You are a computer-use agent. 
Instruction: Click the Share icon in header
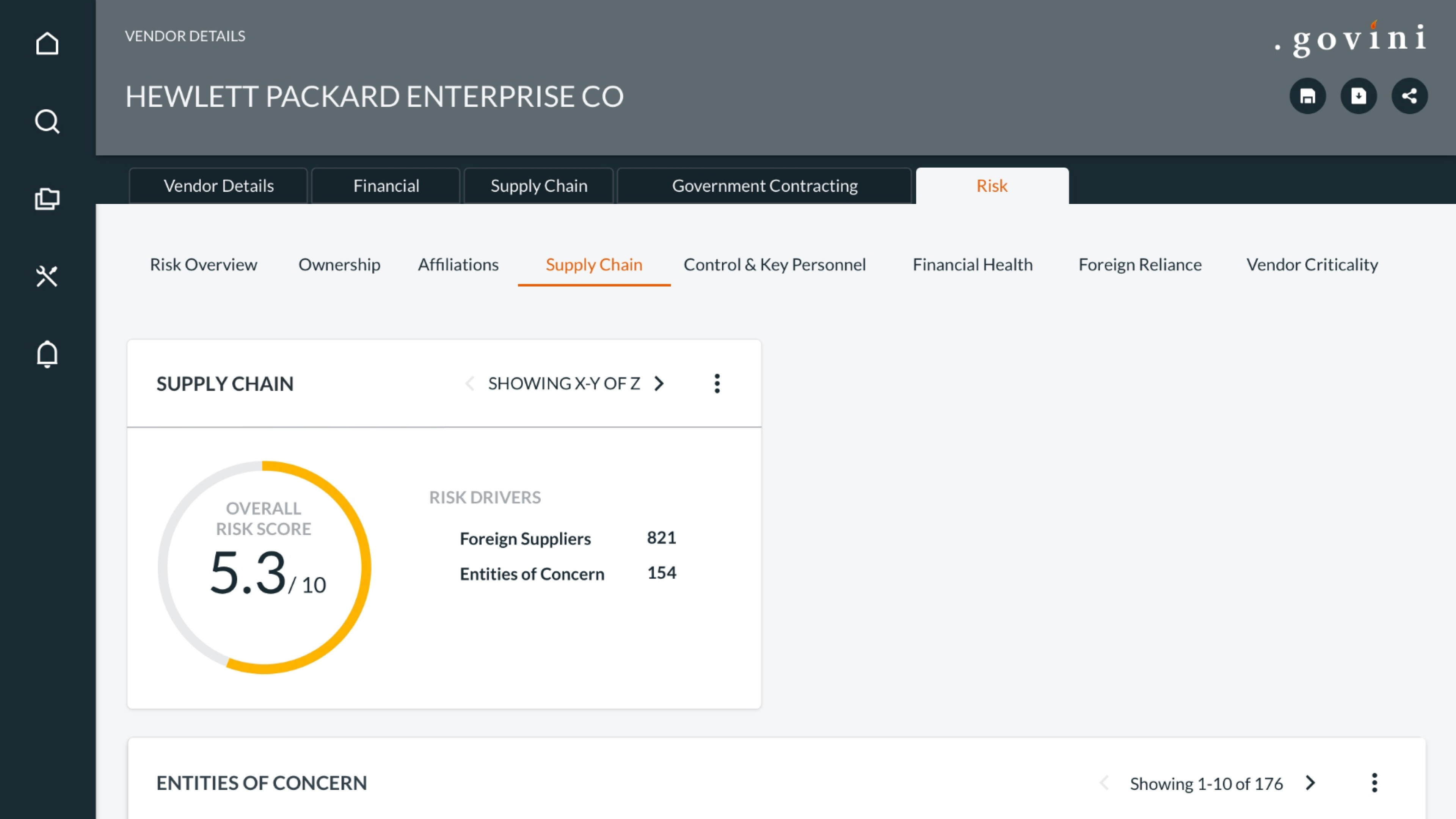pos(1409,96)
